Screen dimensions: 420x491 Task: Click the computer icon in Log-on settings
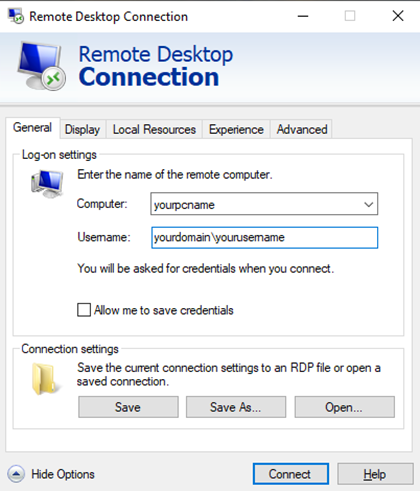point(47,184)
